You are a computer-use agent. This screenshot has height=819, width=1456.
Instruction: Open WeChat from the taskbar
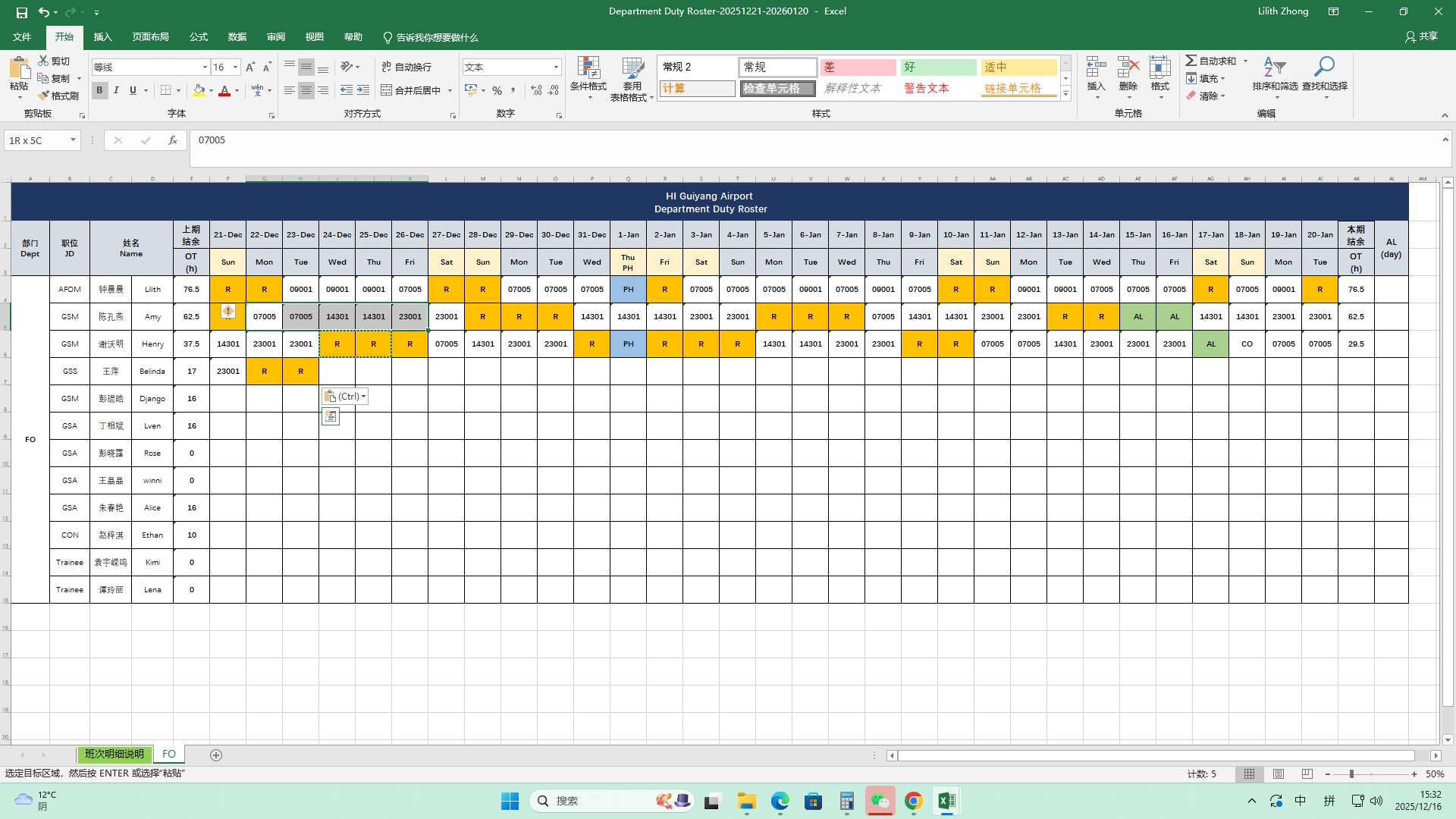[x=880, y=801]
